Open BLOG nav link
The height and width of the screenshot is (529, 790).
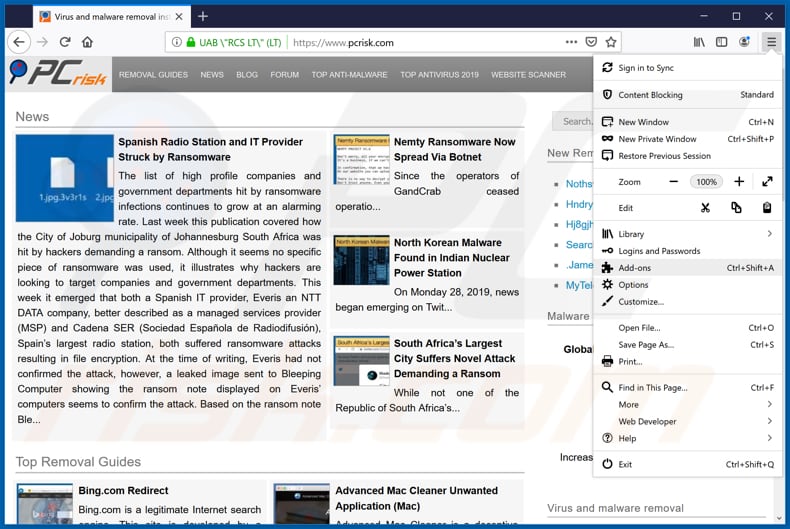[x=247, y=75]
